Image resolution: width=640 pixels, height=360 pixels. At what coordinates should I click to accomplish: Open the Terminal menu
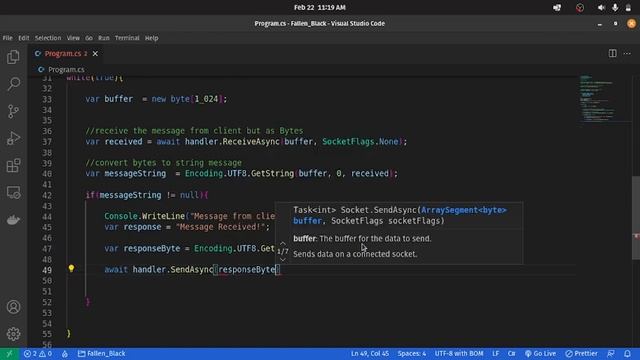(x=127, y=38)
